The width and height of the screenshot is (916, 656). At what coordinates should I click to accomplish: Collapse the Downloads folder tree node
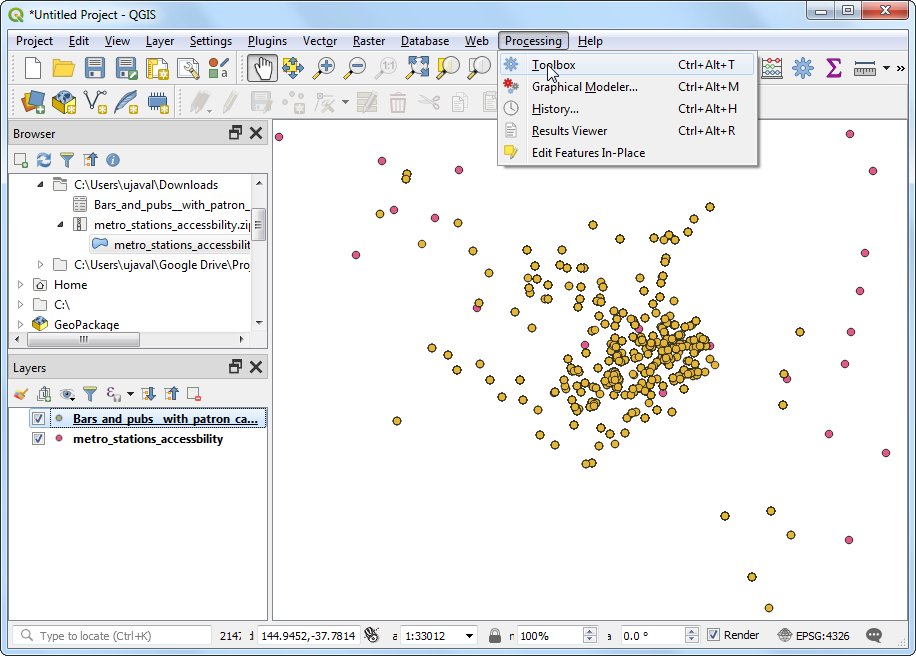click(x=41, y=185)
